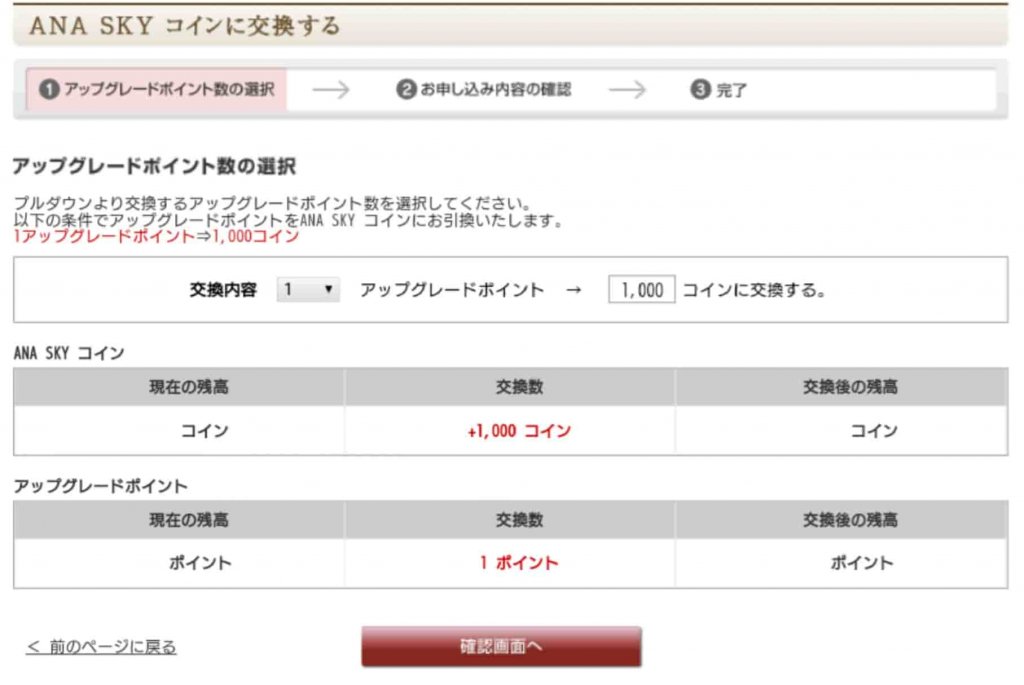1024x685 pixels.
Task: Click 交換数 header in coin table
Action: coord(519,387)
